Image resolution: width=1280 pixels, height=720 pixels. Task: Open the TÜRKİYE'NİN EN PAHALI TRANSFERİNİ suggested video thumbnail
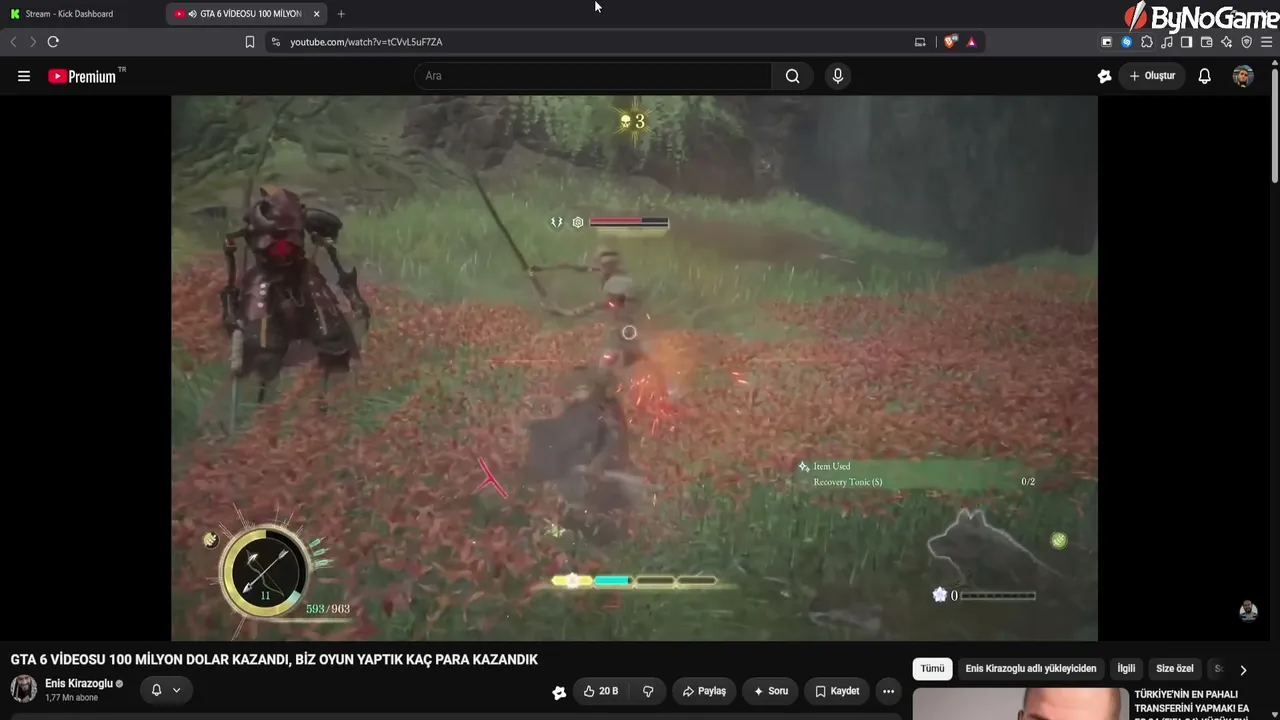pyautogui.click(x=1020, y=703)
